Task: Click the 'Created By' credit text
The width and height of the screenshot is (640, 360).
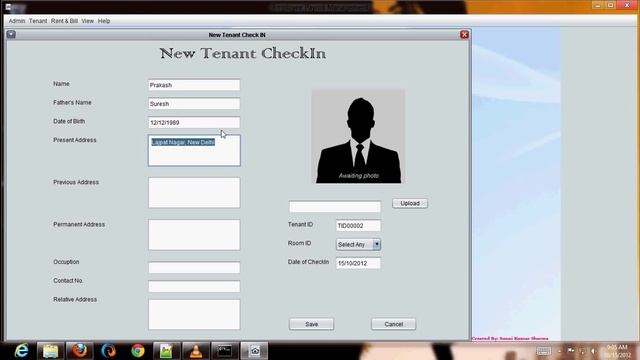Action: 510,338
